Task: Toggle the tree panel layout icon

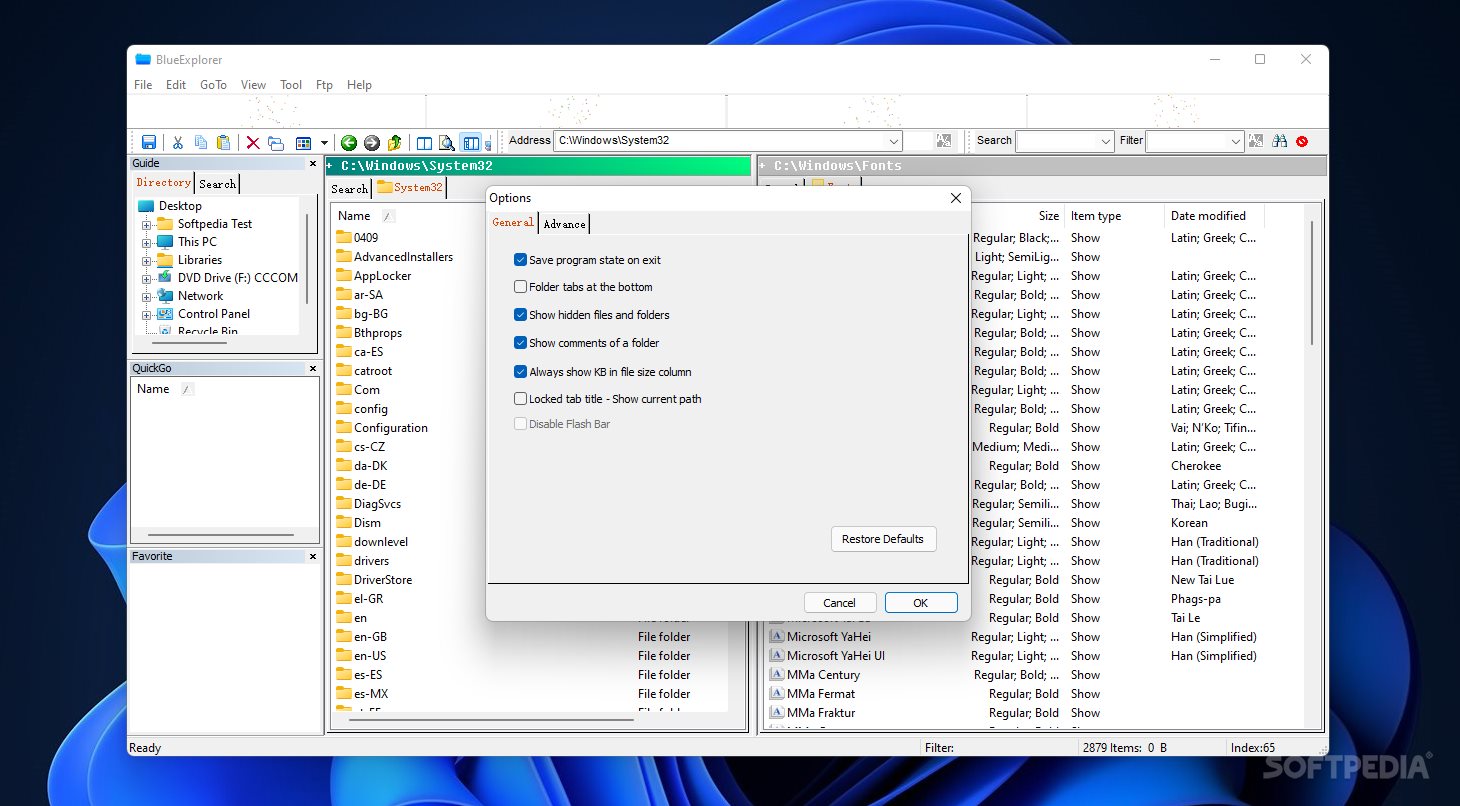Action: click(x=470, y=143)
